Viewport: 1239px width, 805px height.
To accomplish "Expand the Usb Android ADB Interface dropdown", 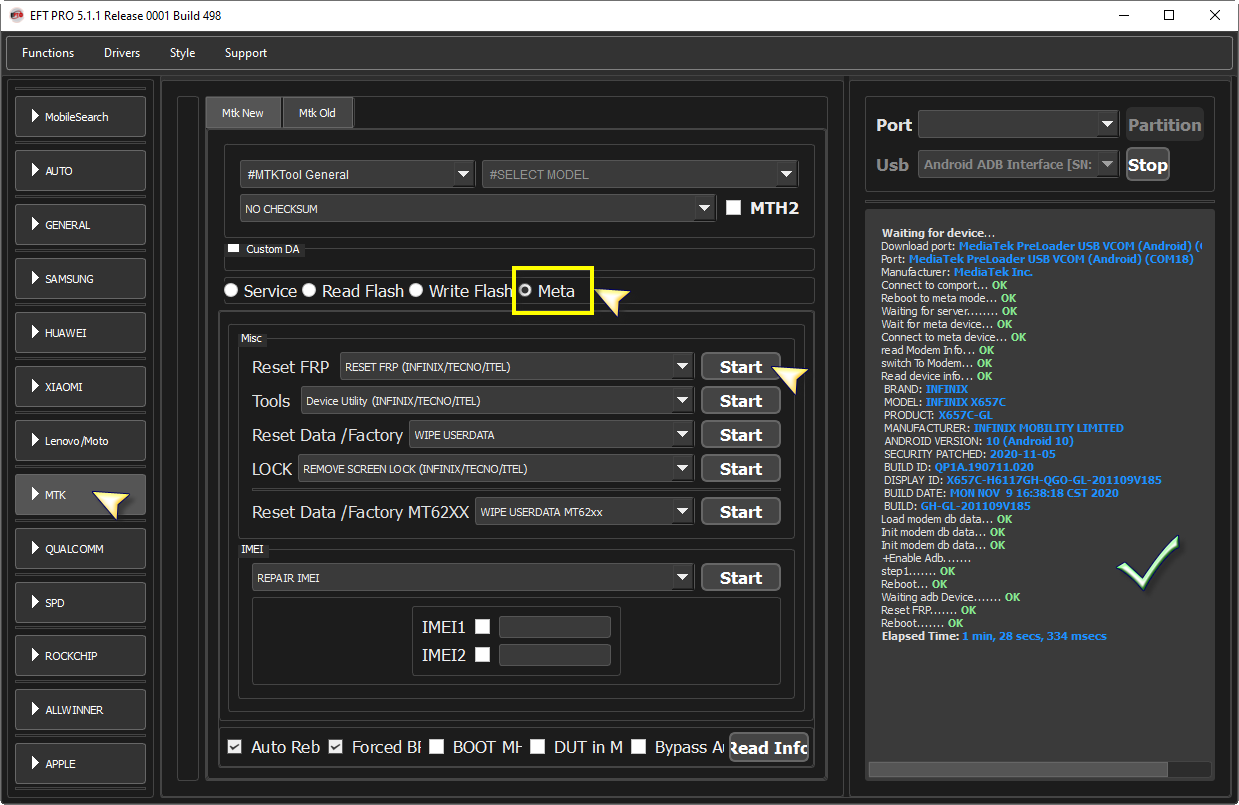I will coord(1018,165).
